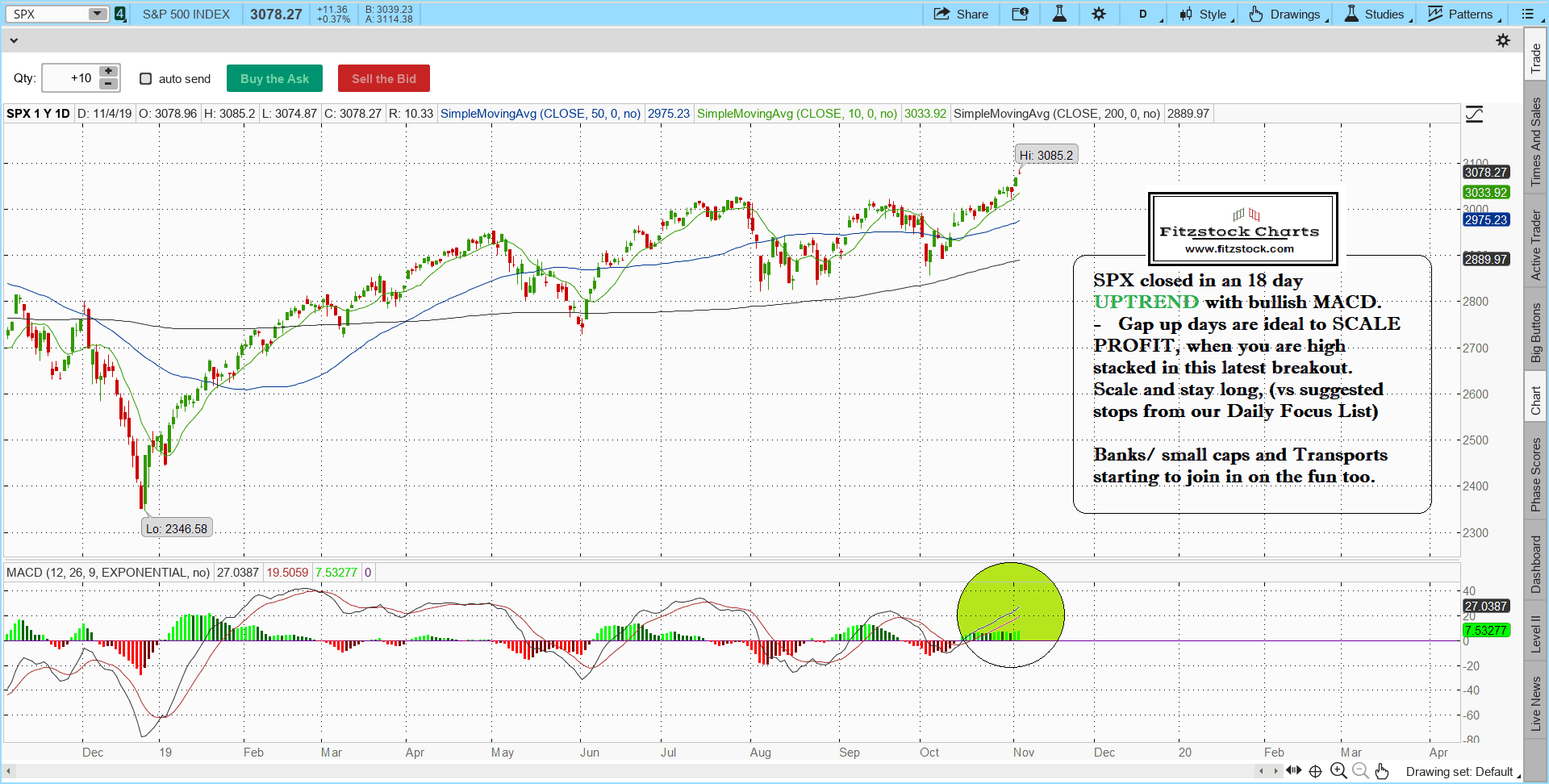Open the trade panel gear settings
Image resolution: width=1549 pixels, height=784 pixels.
[1502, 40]
